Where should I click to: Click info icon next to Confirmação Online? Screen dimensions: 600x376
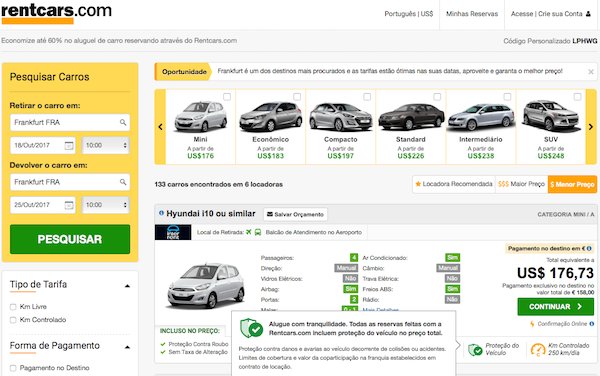tap(592, 324)
